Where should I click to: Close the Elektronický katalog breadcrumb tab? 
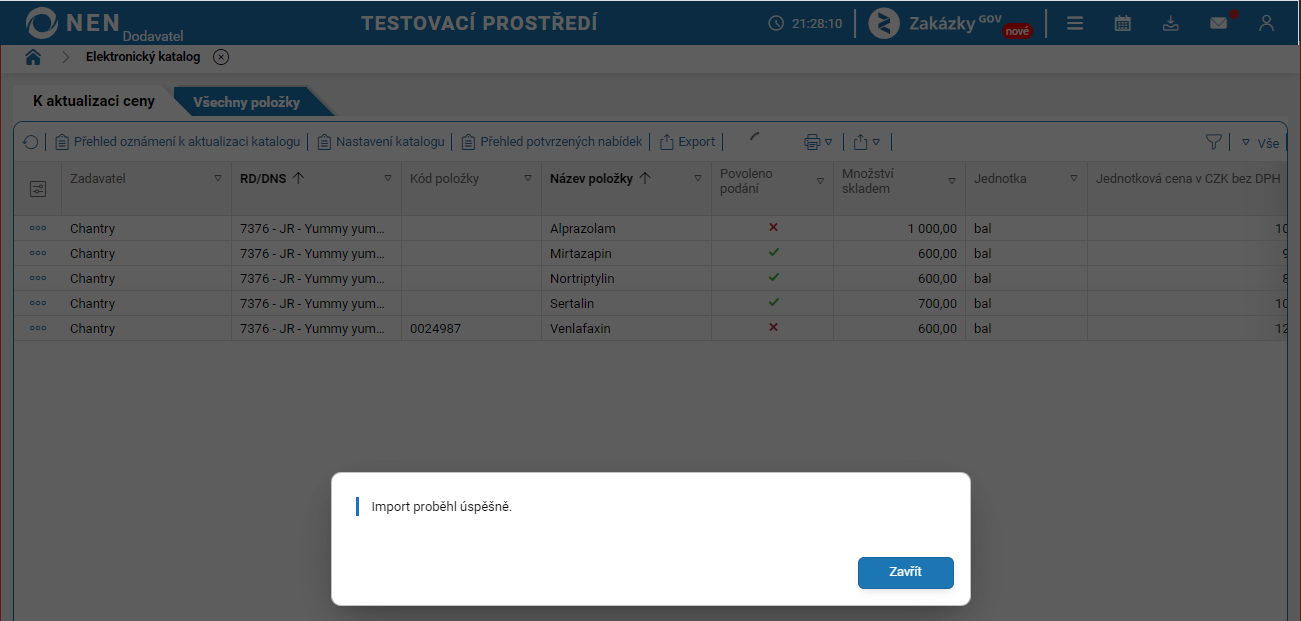[x=221, y=57]
